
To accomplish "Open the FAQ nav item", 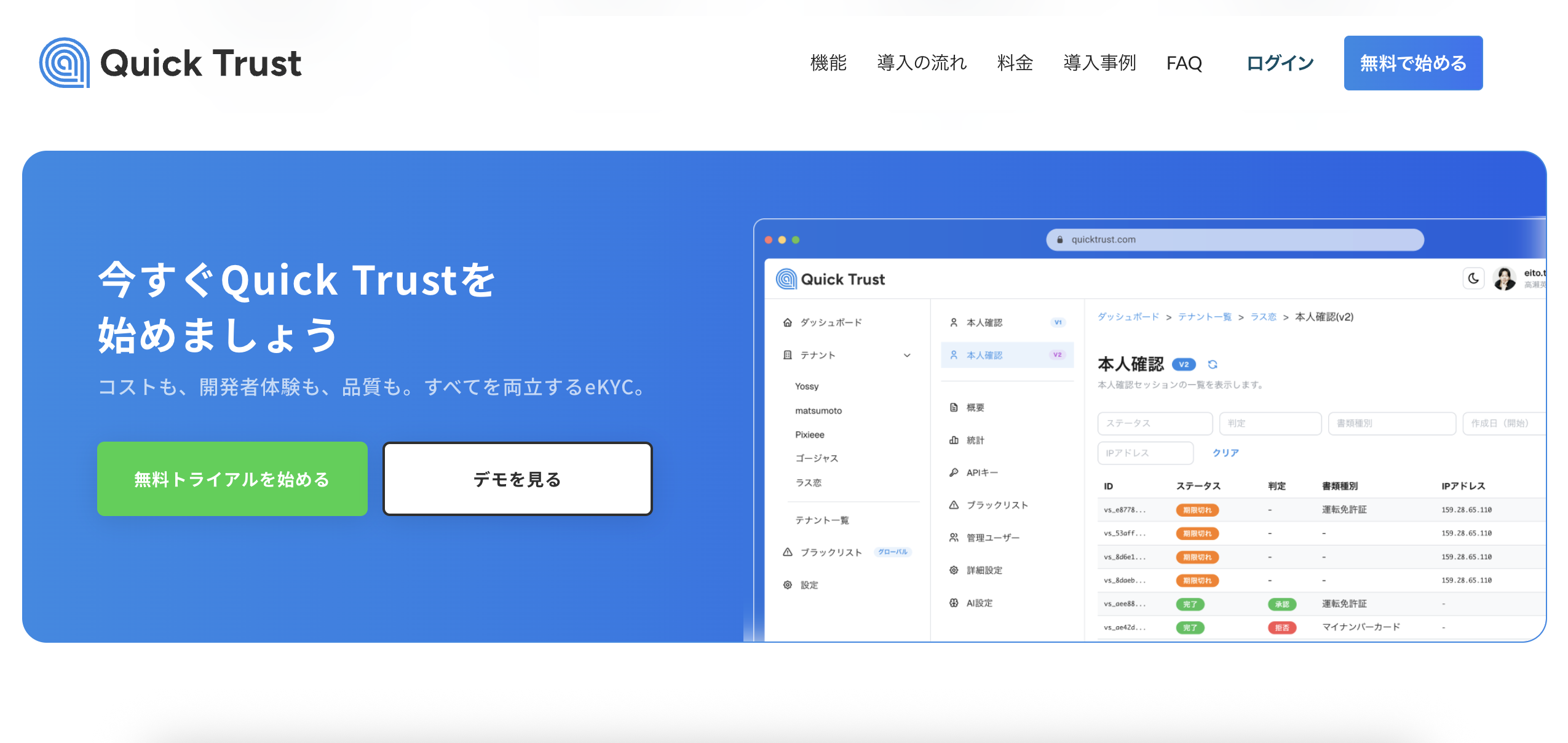I will click(1184, 63).
